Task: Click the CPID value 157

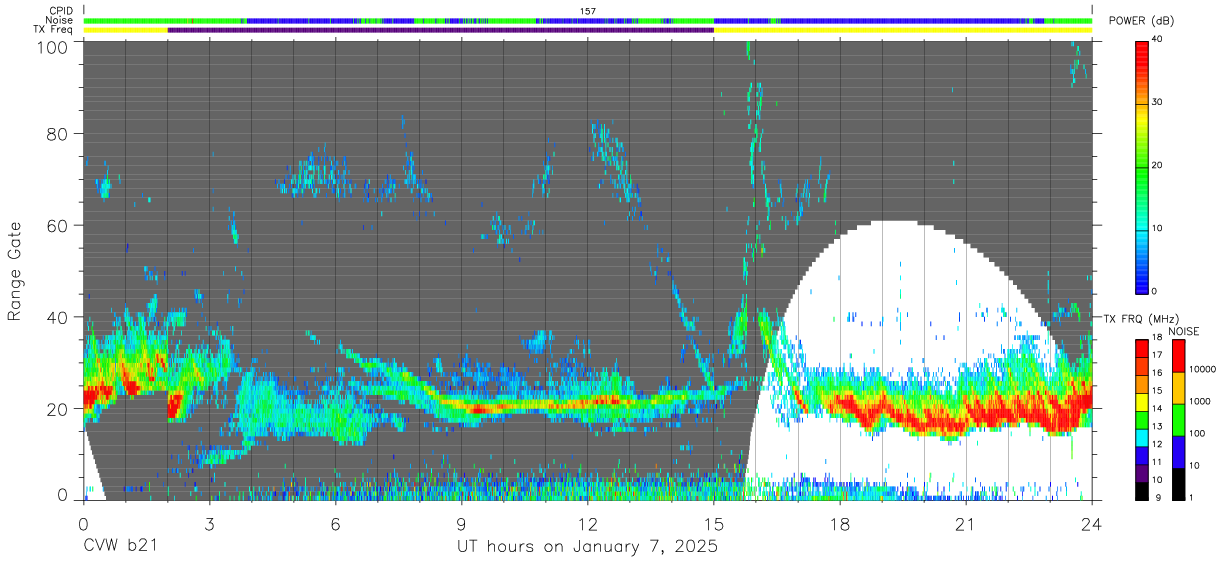Action: click(x=588, y=10)
